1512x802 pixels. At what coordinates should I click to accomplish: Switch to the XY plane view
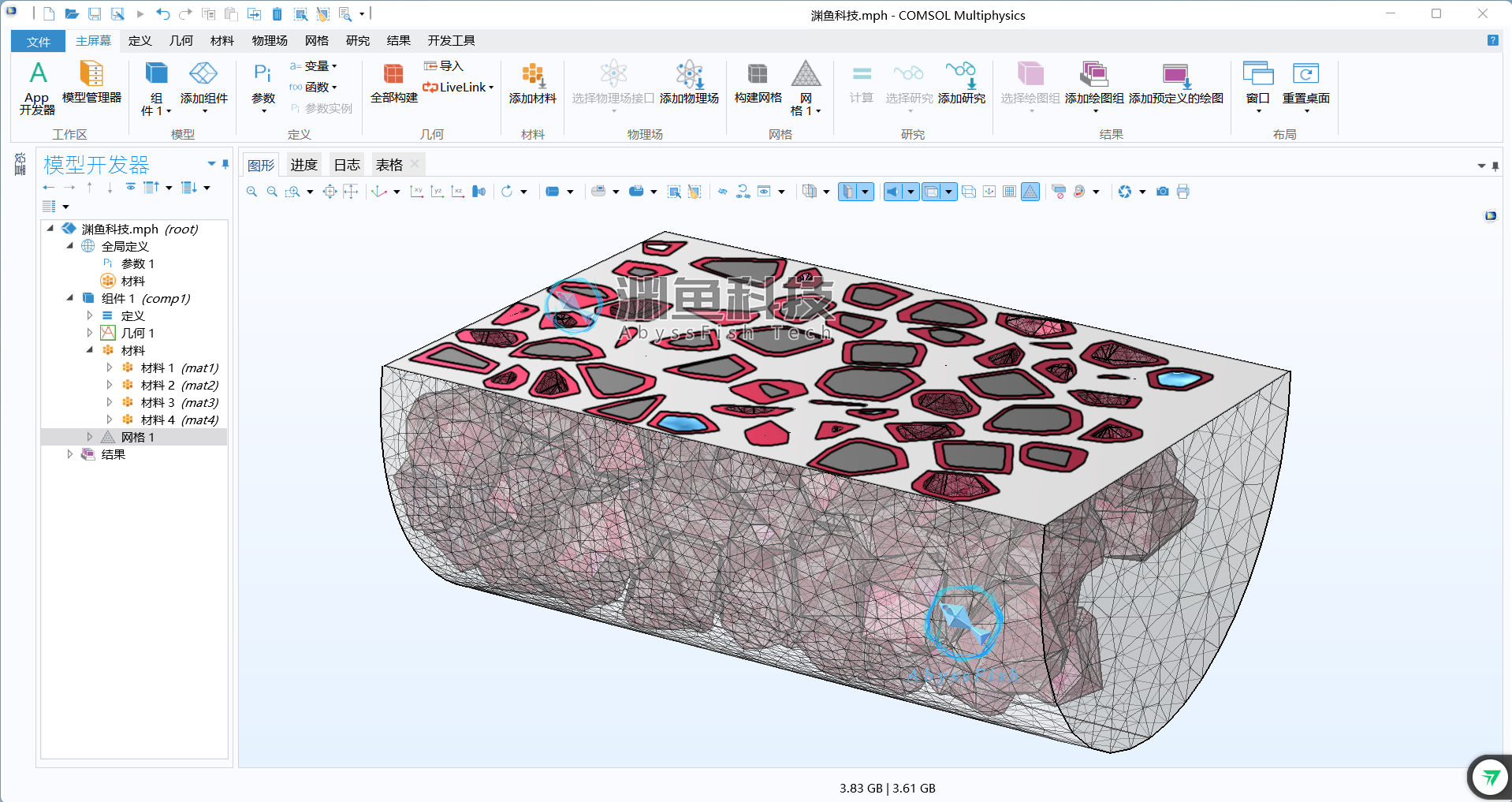[417, 192]
